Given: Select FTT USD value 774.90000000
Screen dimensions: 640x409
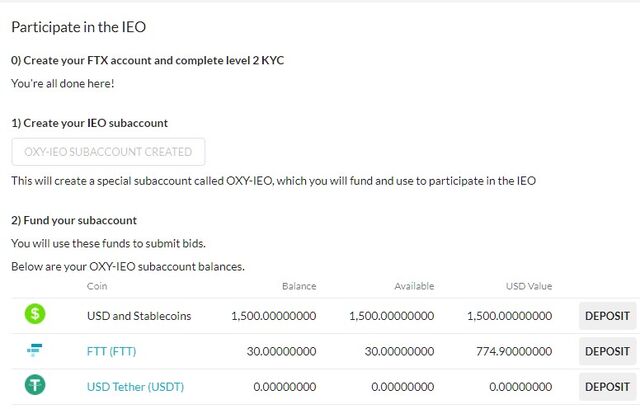Looking at the screenshot, I should (514, 351).
